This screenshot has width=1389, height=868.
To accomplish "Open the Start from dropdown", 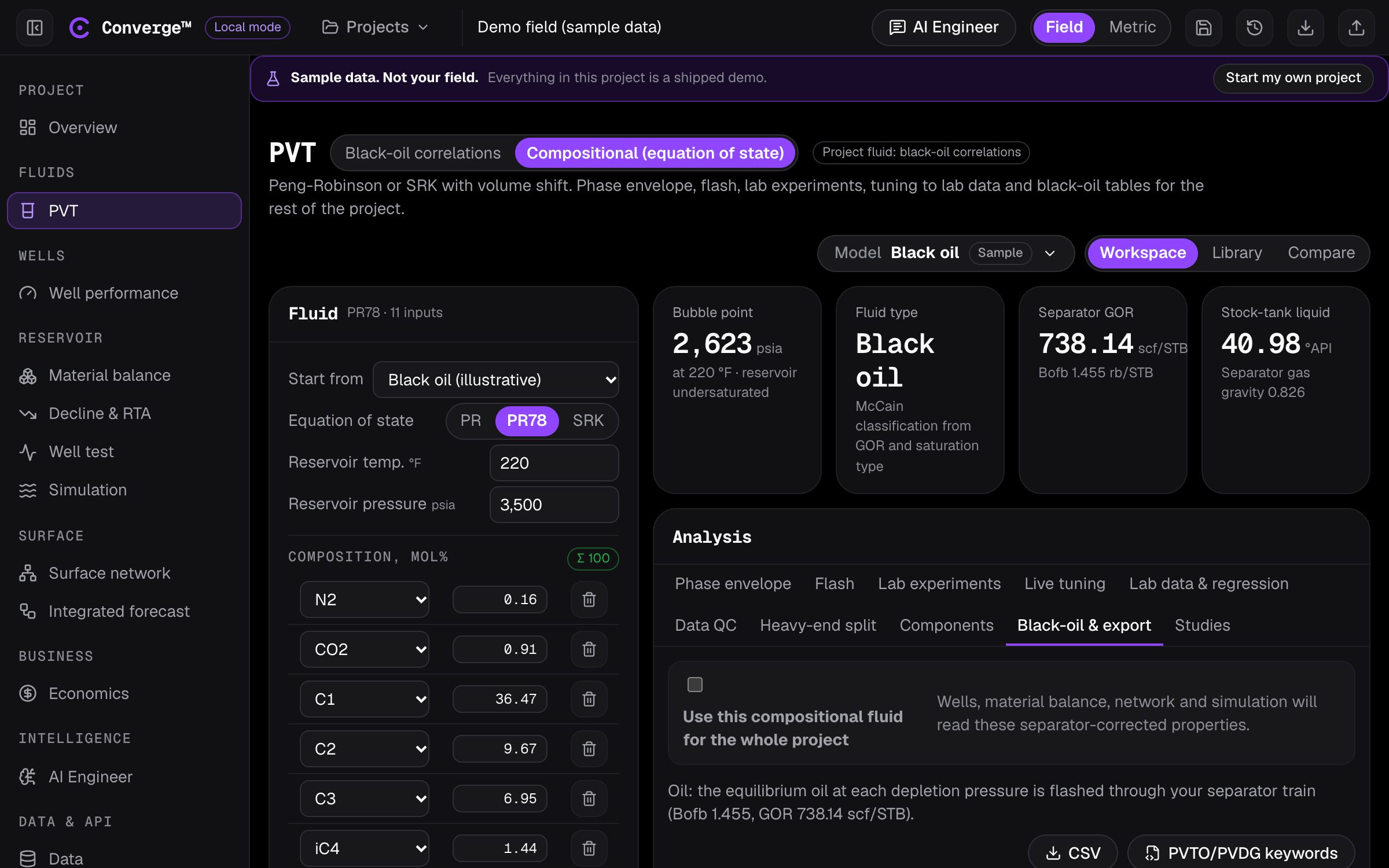I will click(x=496, y=380).
